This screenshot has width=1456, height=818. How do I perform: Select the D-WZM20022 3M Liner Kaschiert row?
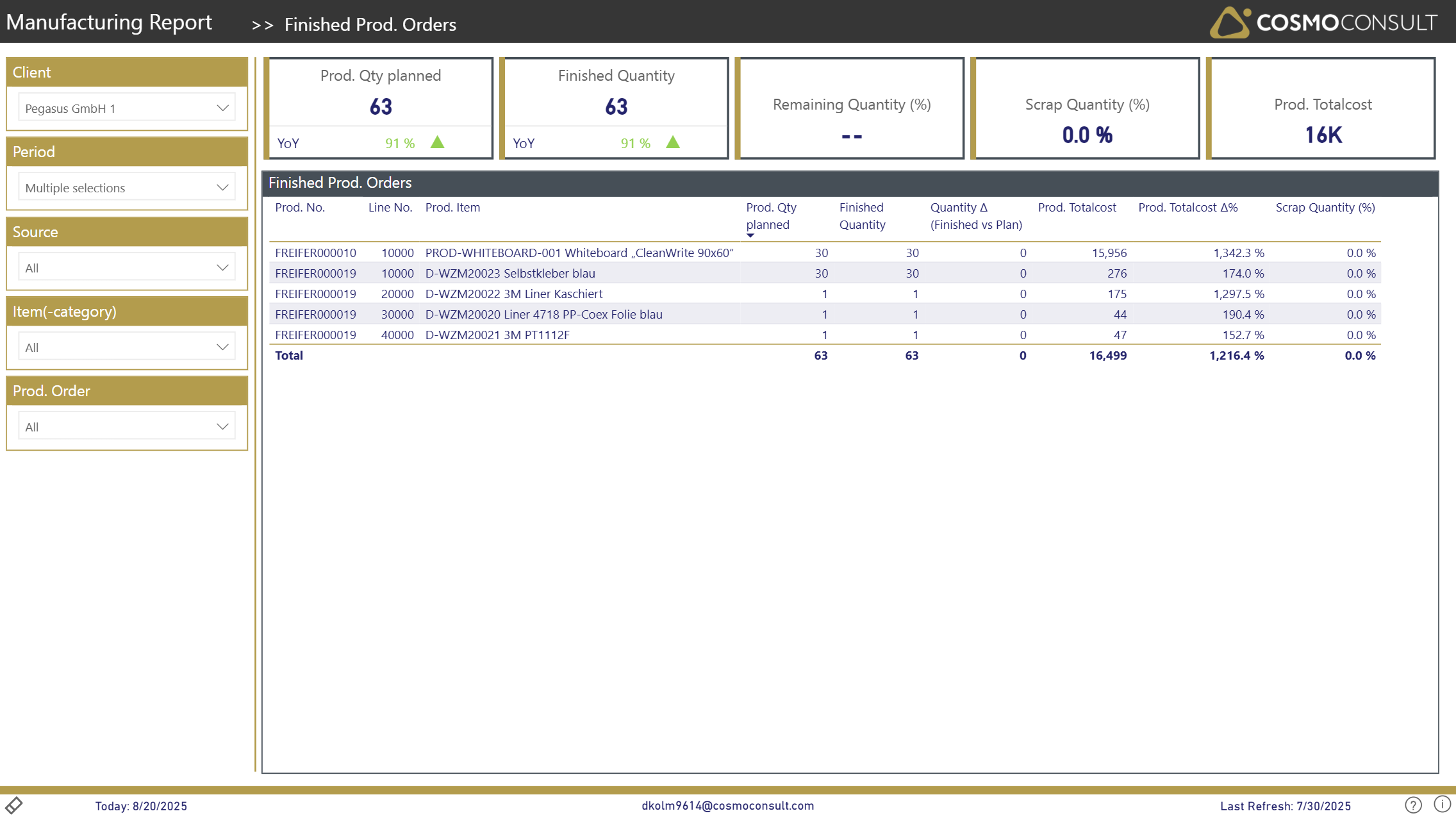[513, 294]
